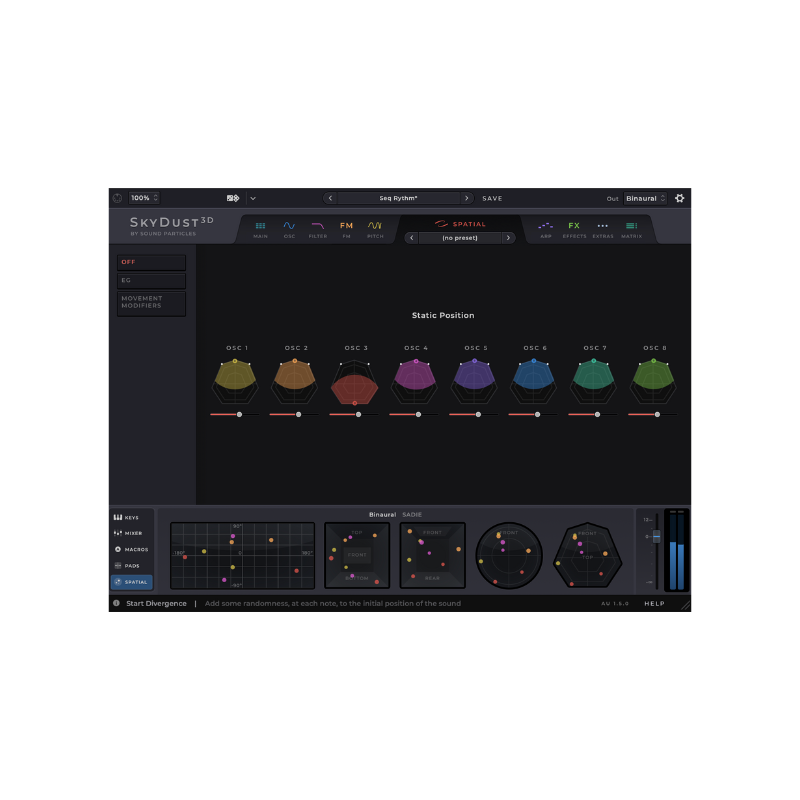Adjust the master output volume fader

point(657,536)
